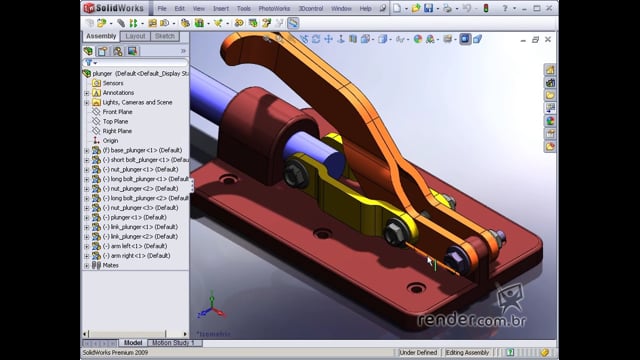Image resolution: width=640 pixels, height=360 pixels.
Task: Click the Edit Appearance color sphere icon
Action: tap(418, 39)
